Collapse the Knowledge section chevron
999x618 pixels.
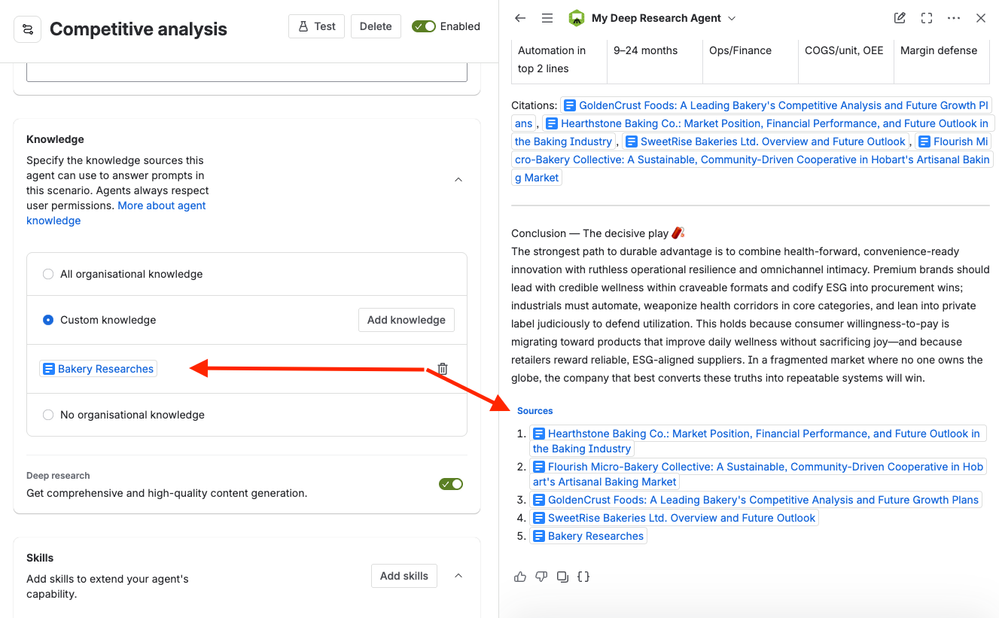(458, 180)
